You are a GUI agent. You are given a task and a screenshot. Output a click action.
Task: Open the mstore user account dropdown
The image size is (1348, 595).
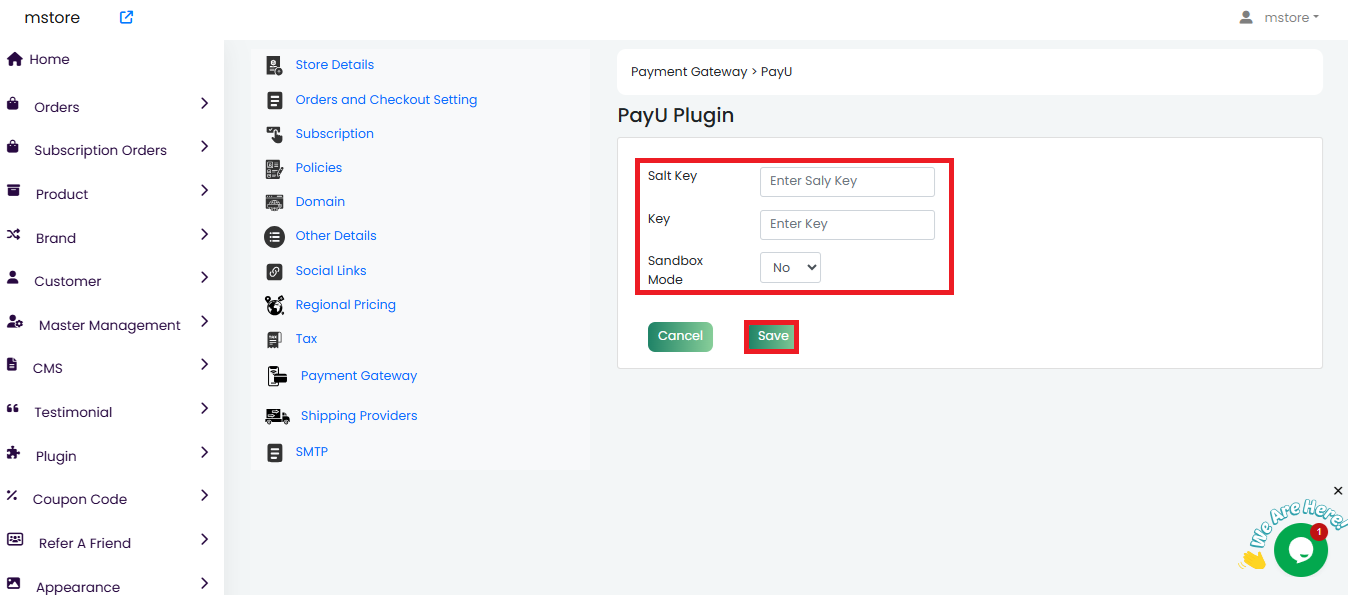tap(1279, 17)
